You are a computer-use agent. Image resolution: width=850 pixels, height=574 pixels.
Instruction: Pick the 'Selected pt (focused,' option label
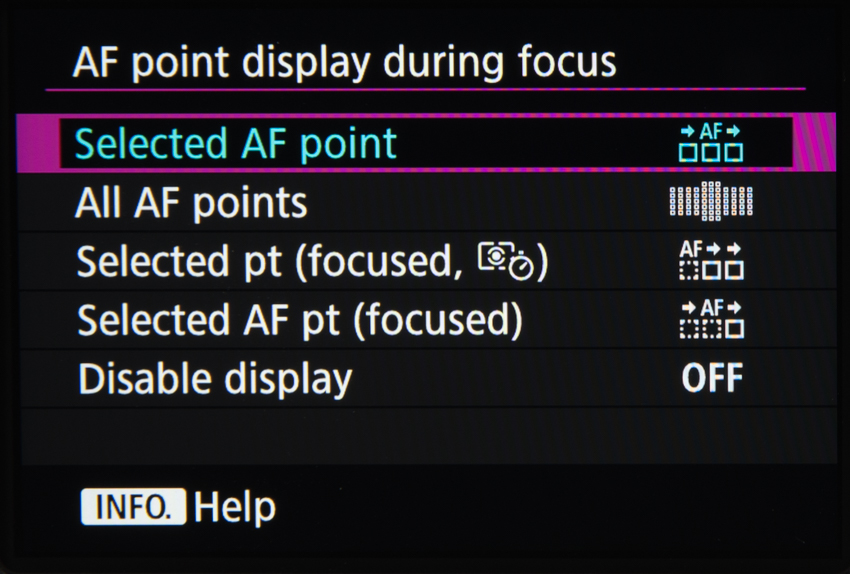click(272, 262)
